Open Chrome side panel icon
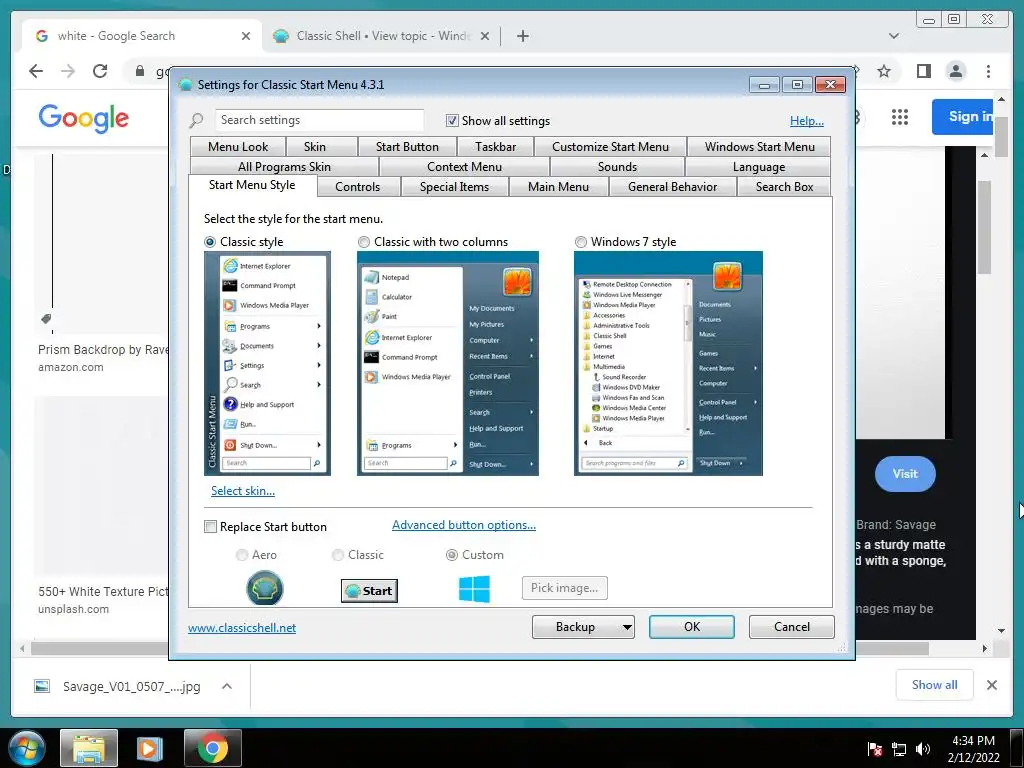The image size is (1024, 768). pyautogui.click(x=923, y=71)
